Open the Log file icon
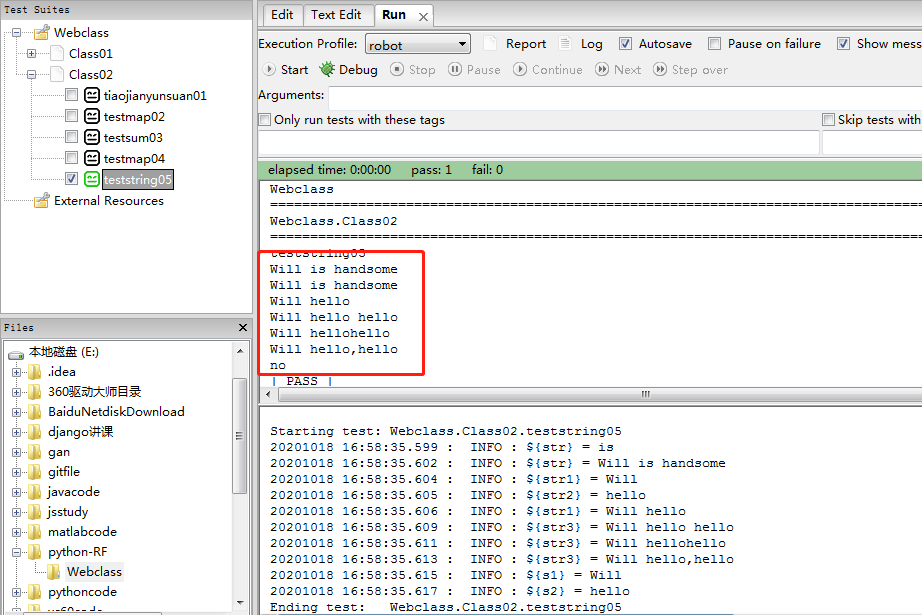 [565, 44]
